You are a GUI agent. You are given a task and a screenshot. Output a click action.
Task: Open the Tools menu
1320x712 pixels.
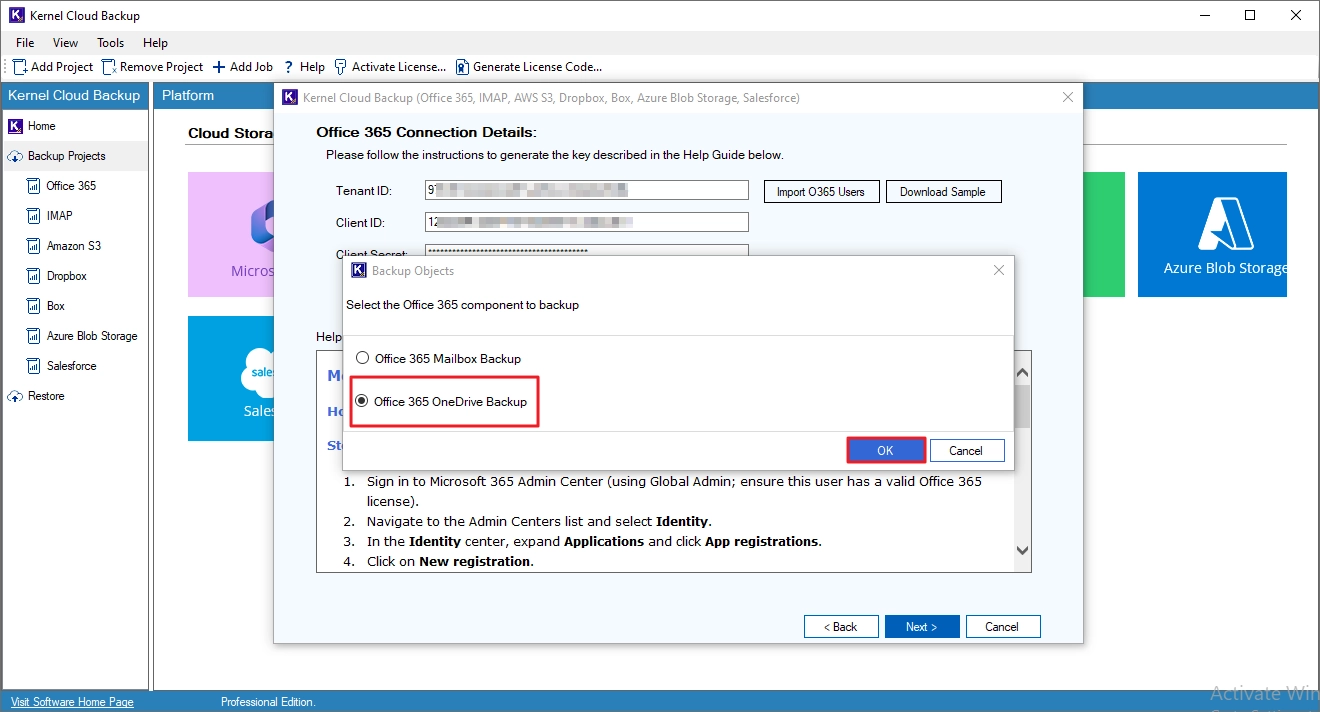click(x=111, y=43)
